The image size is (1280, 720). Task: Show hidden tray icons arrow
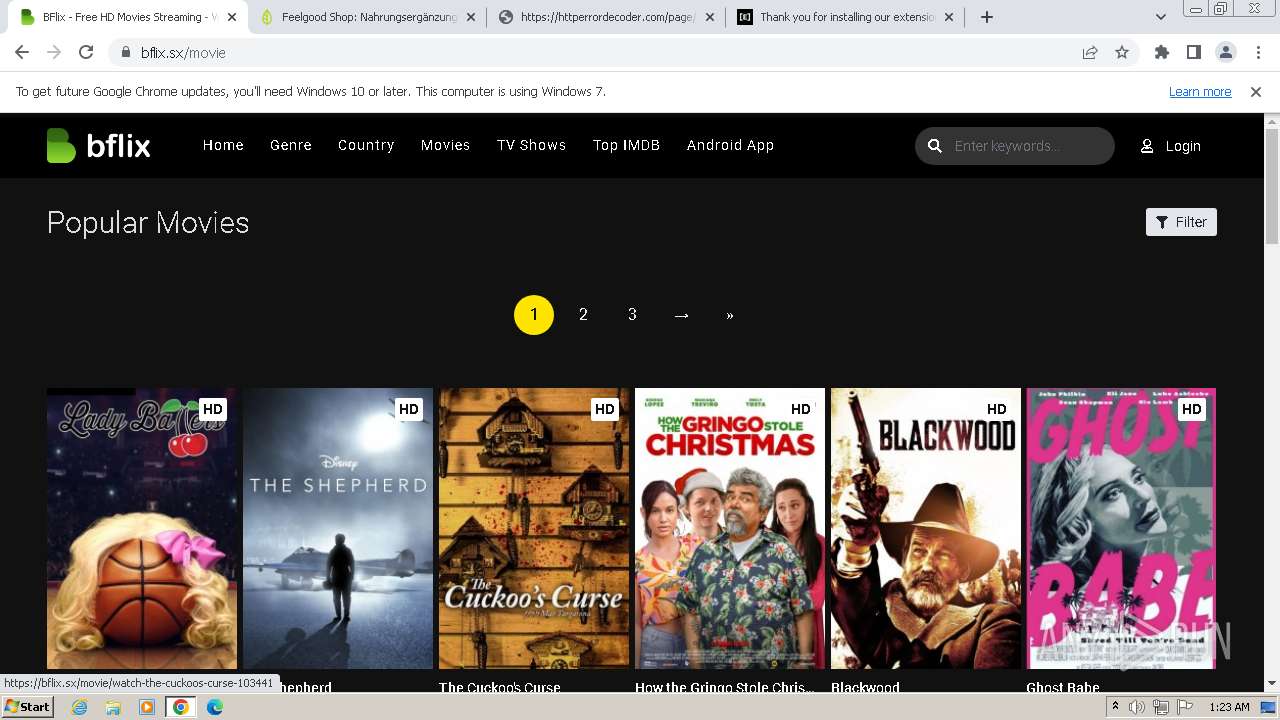[x=1115, y=707]
